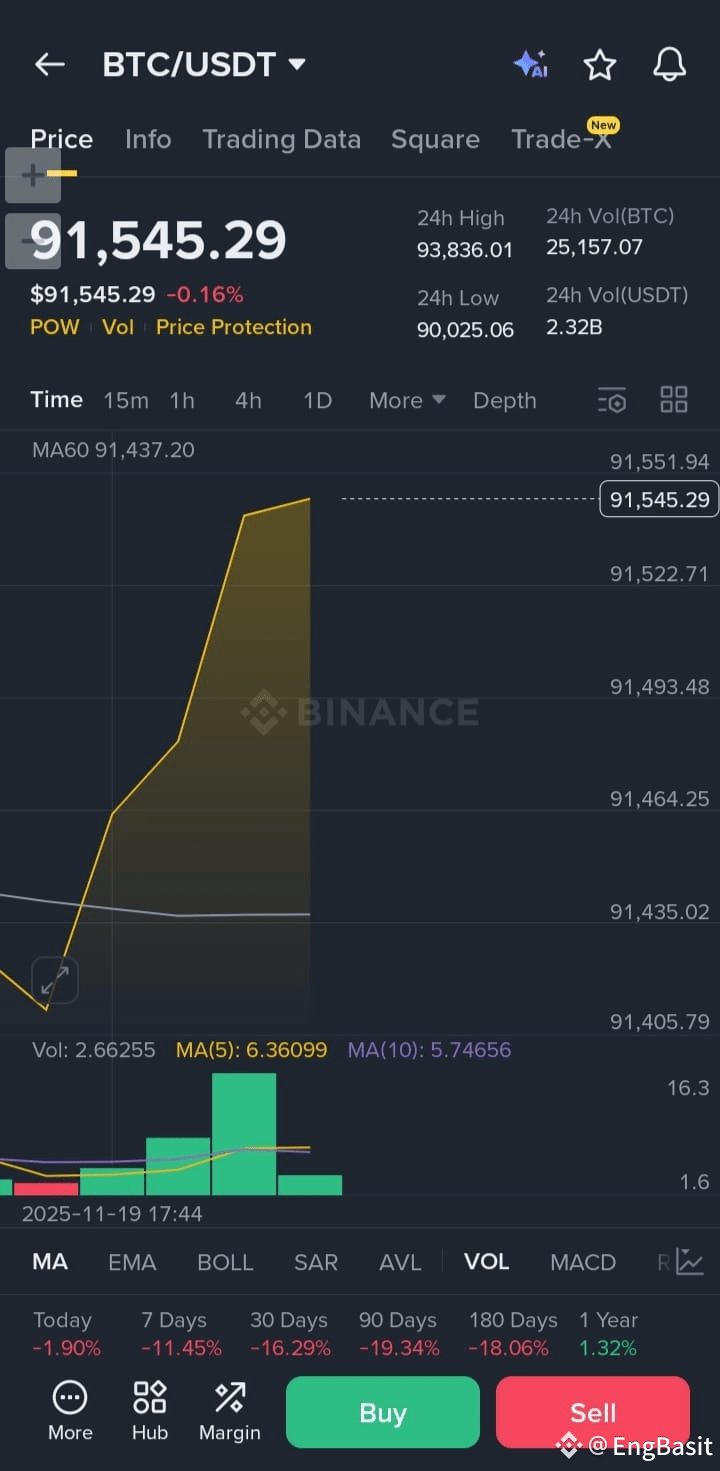Tap 180 Days -18.06% performance
720x1471 pixels.
512,1334
